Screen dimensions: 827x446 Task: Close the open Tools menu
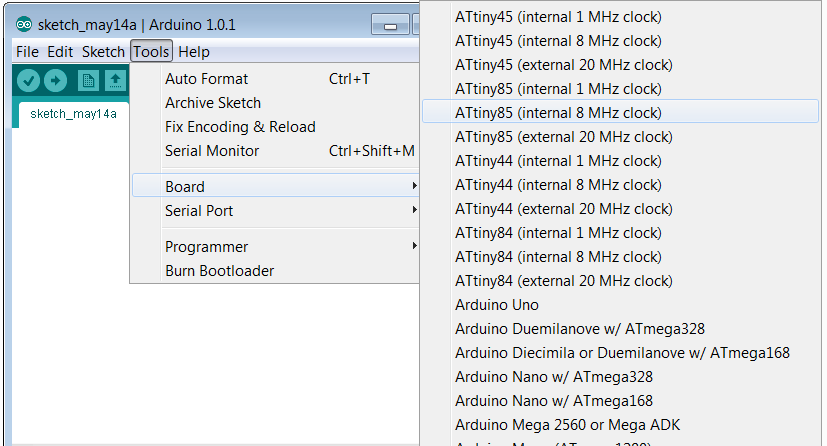coord(151,52)
